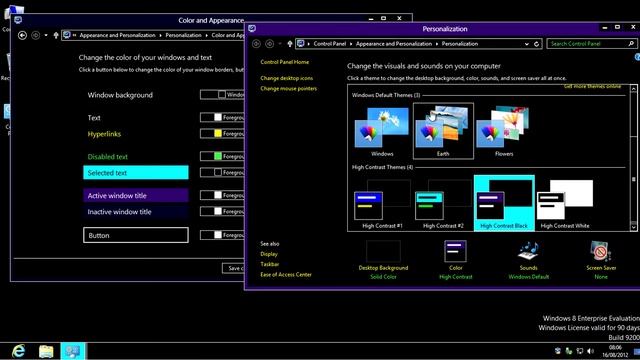
Task: Select the Flowers theme
Action: [504, 131]
